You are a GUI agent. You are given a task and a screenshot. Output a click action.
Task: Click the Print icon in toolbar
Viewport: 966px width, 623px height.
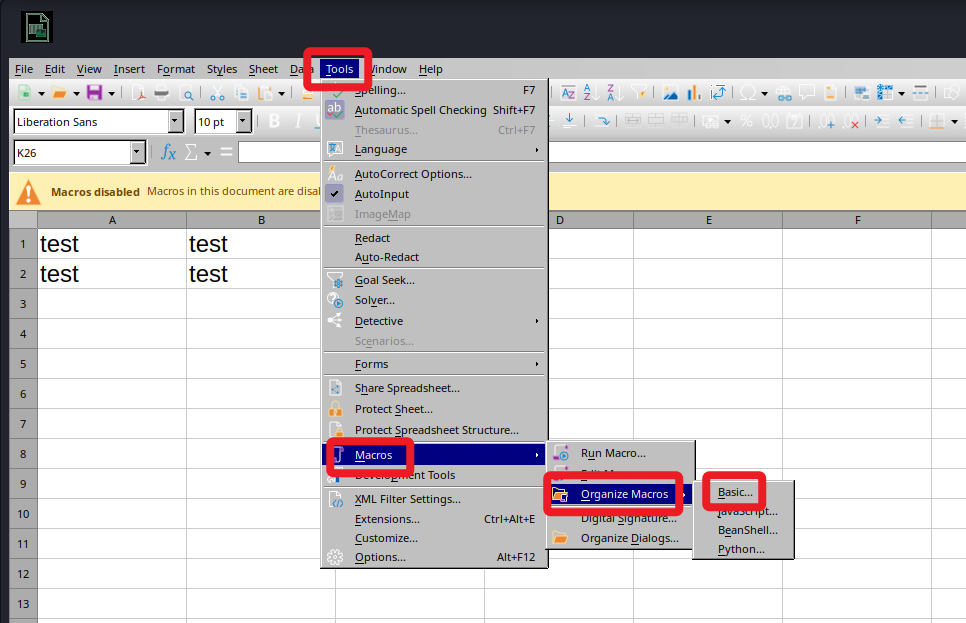point(161,93)
